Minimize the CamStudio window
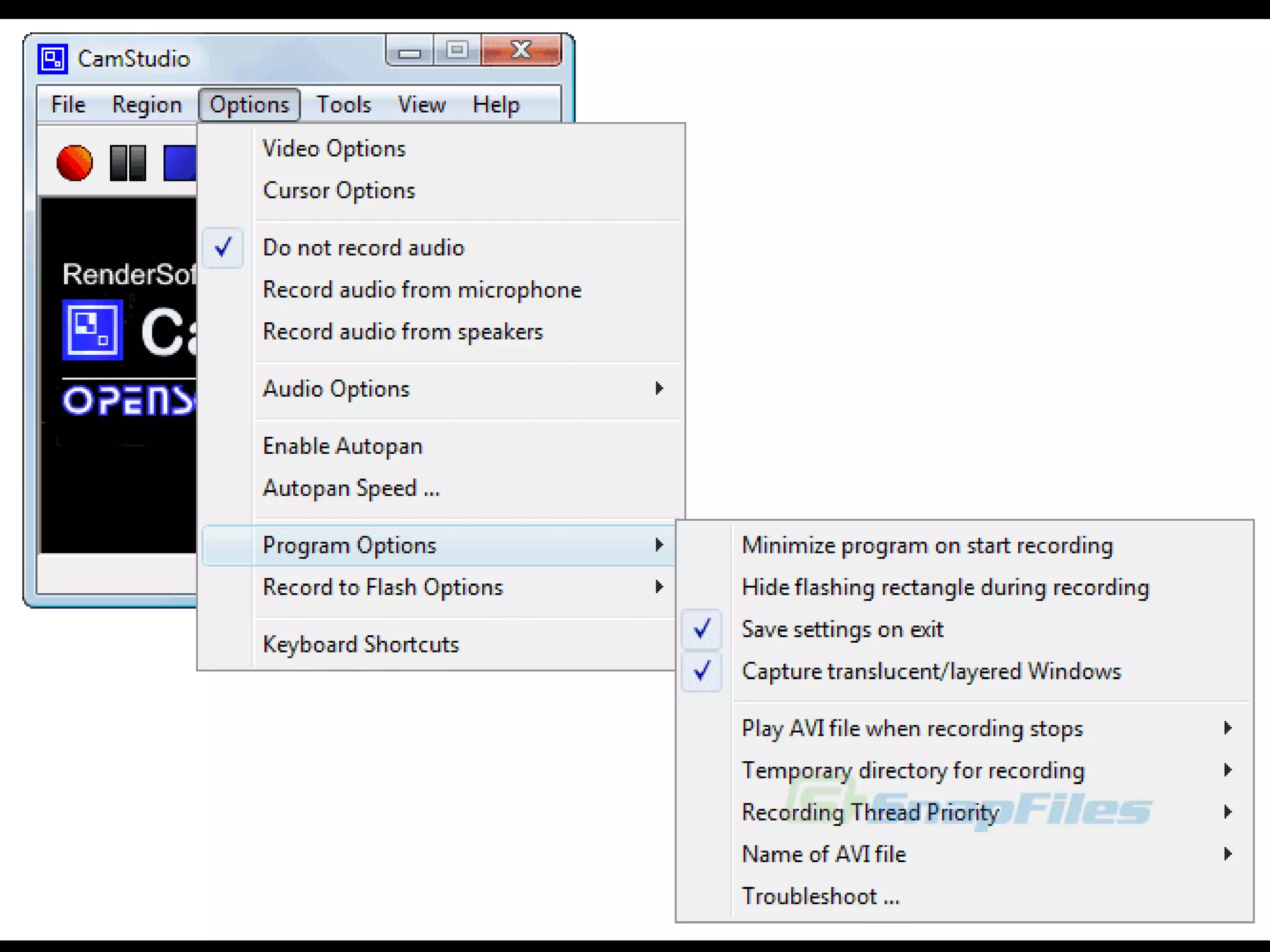 [409, 51]
